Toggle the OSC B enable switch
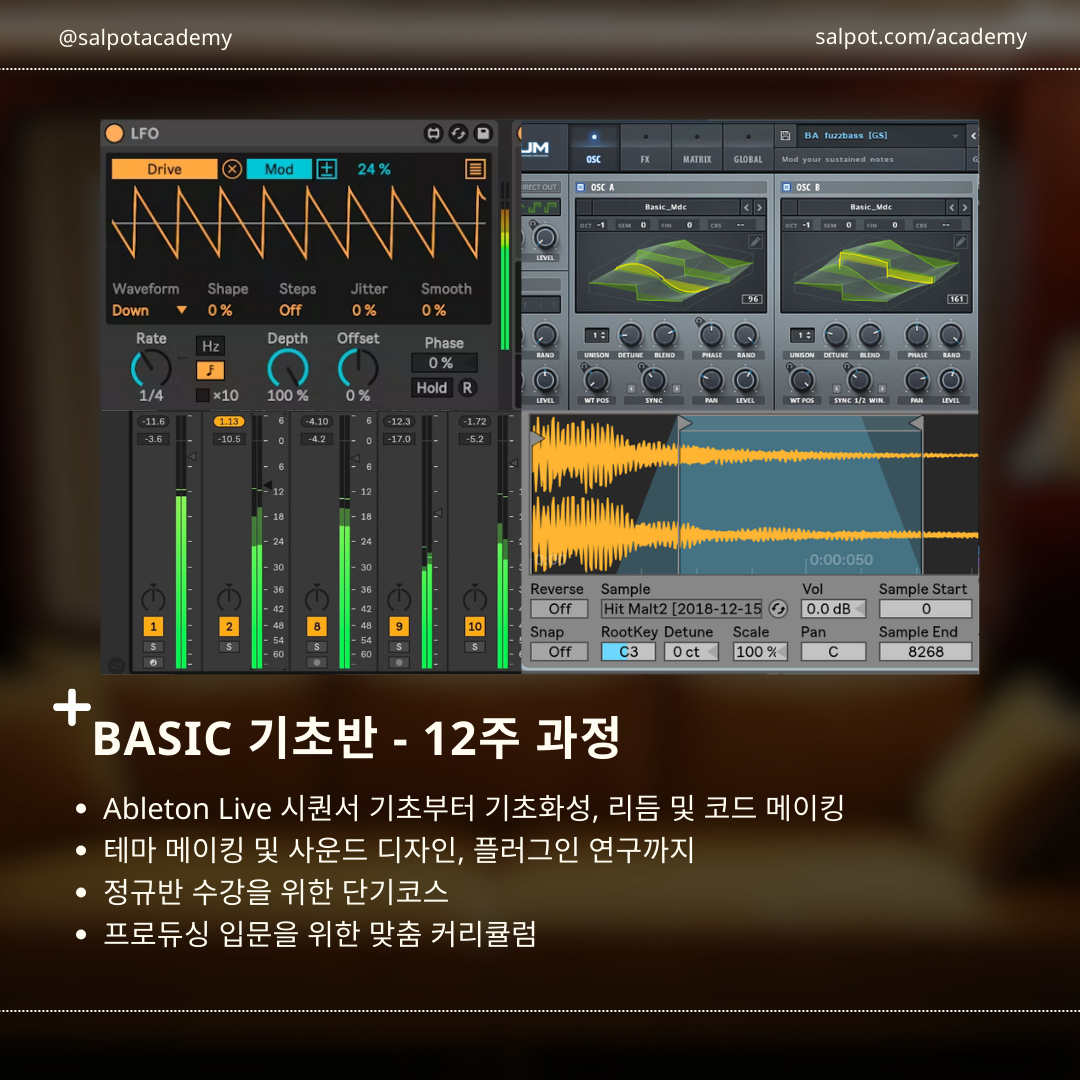The height and width of the screenshot is (1080, 1080). tap(786, 187)
